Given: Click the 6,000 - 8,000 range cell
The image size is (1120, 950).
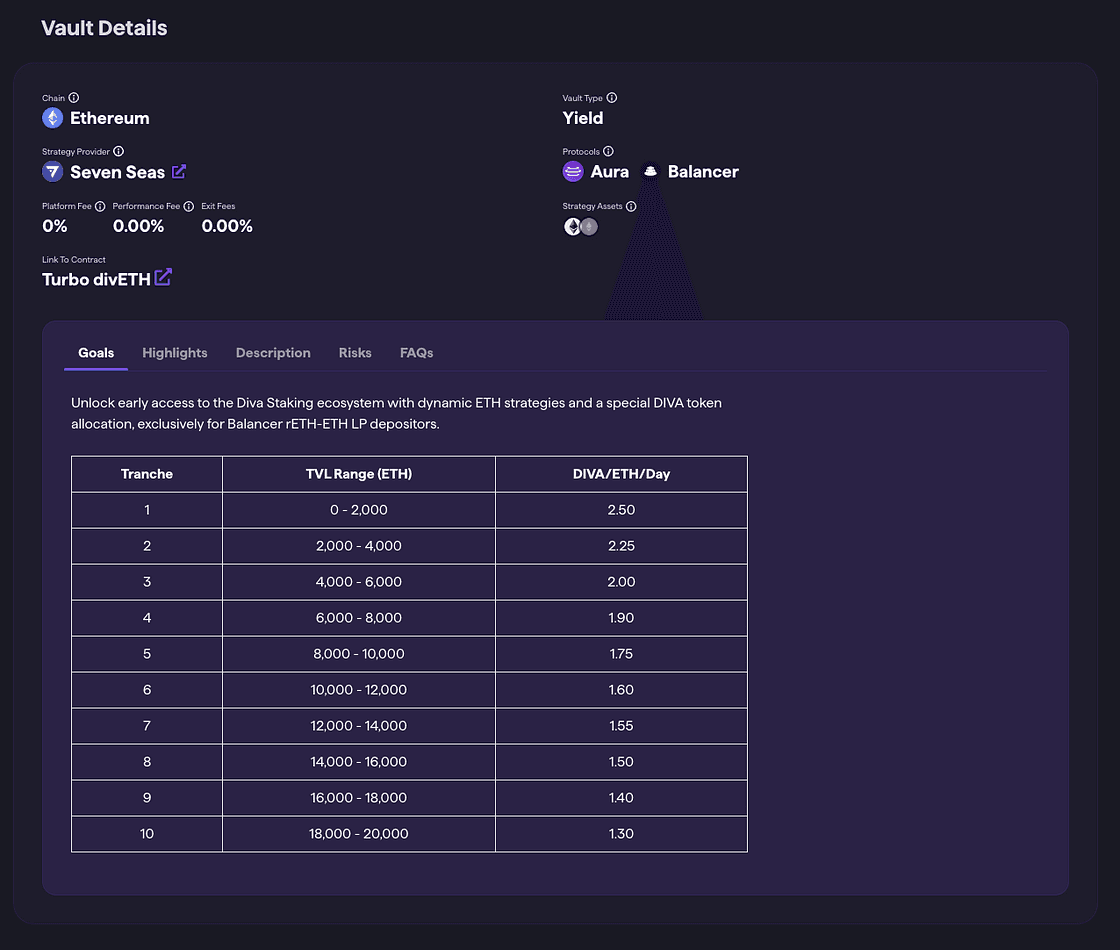Looking at the screenshot, I should [x=359, y=618].
